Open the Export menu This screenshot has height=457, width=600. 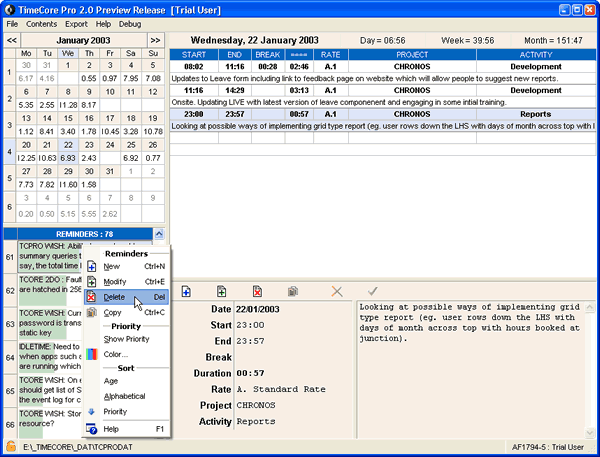tap(76, 24)
